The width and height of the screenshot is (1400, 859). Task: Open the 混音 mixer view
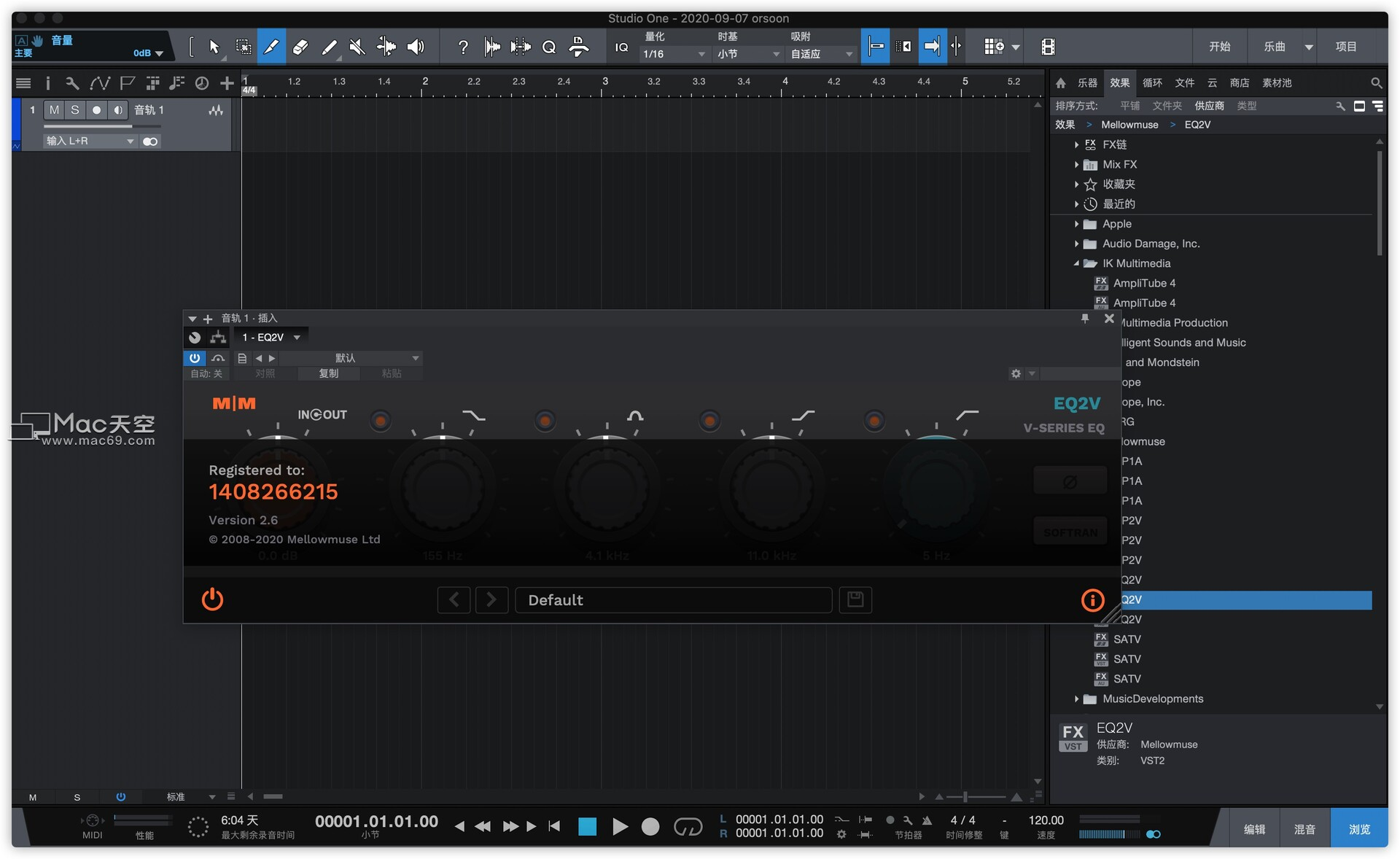(x=1304, y=829)
